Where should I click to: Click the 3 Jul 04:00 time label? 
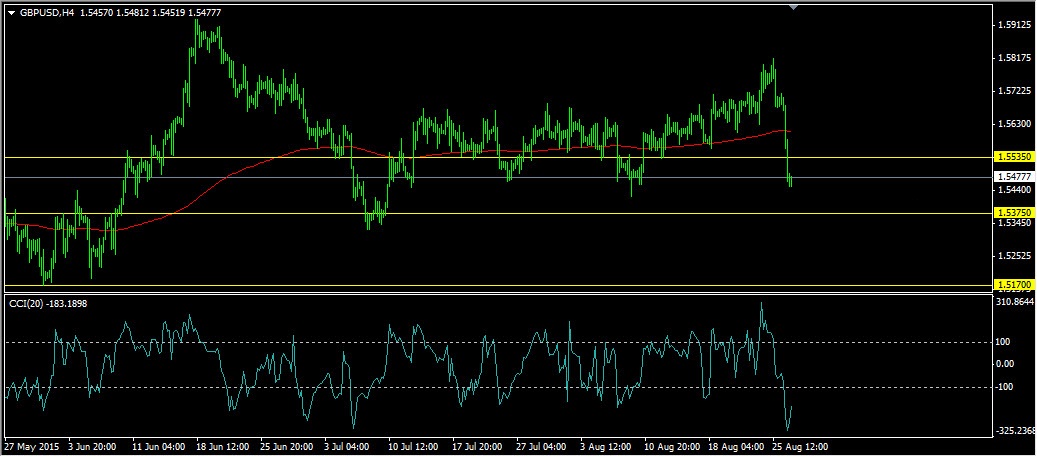point(349,446)
